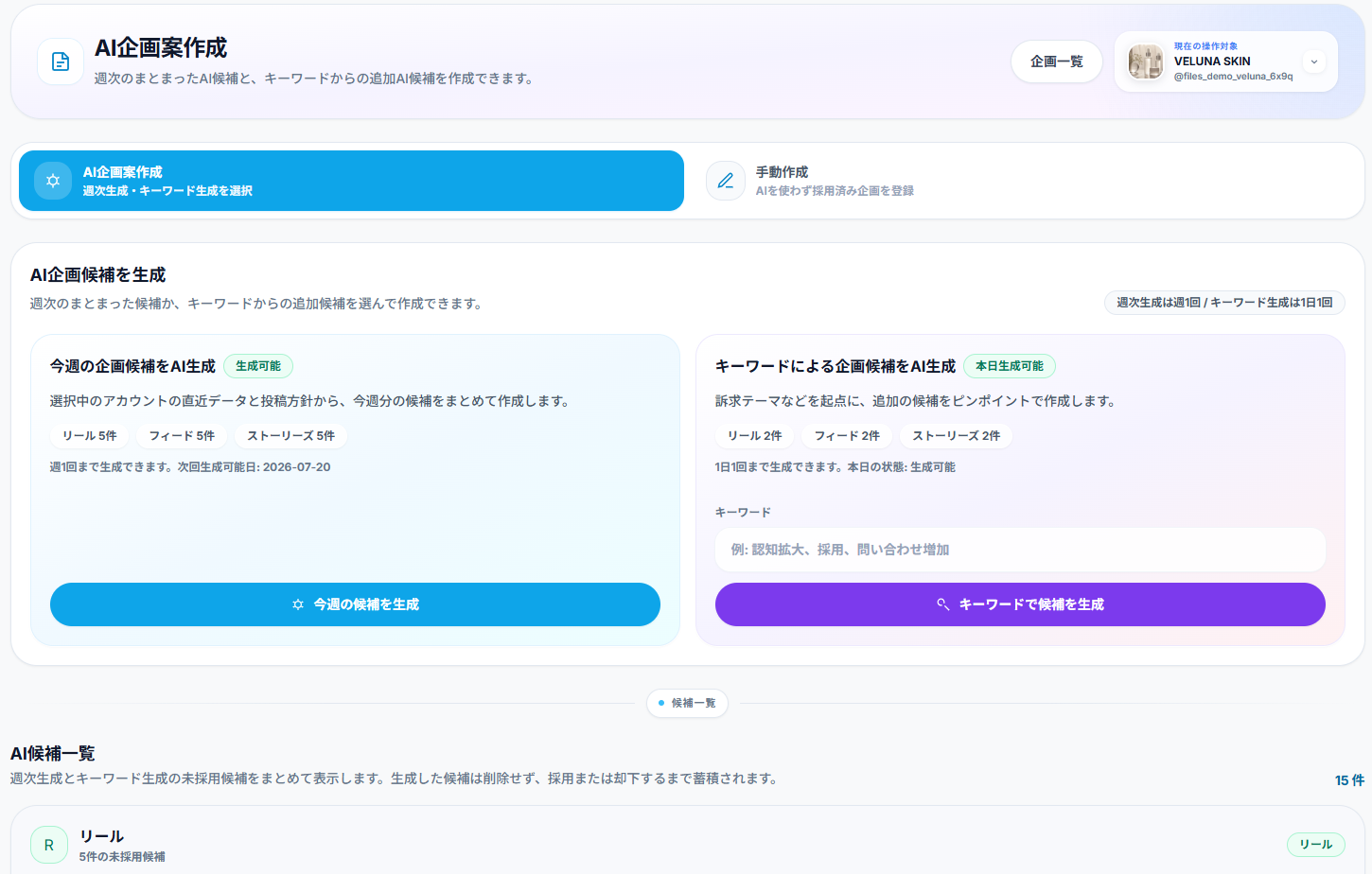This screenshot has width=1372, height=875.
Task: Click the 今週の企画候補をAI生成 heading
Action: click(132, 366)
